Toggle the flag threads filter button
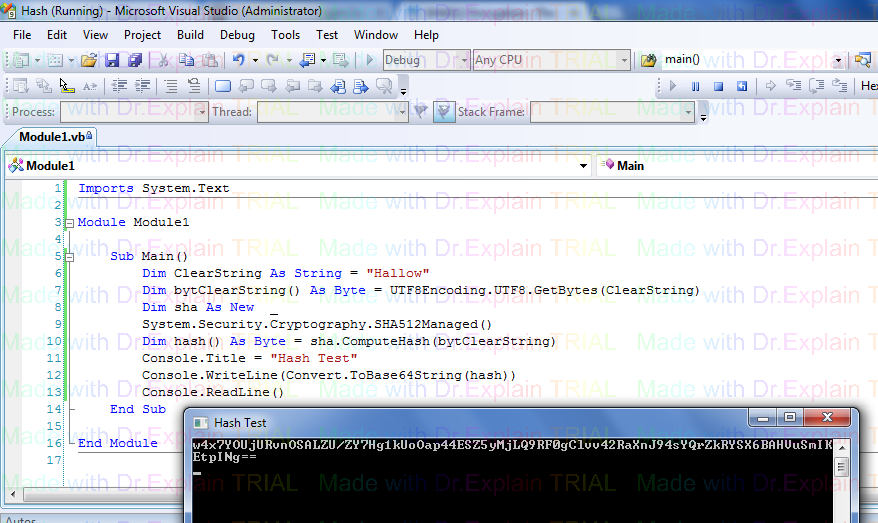Viewport: 878px width, 523px height. click(443, 111)
